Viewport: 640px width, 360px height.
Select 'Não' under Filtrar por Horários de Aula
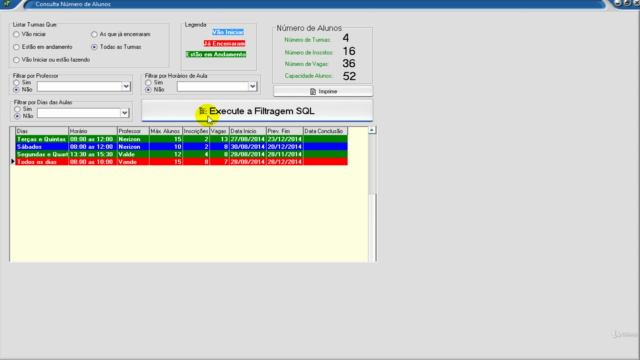[148, 89]
